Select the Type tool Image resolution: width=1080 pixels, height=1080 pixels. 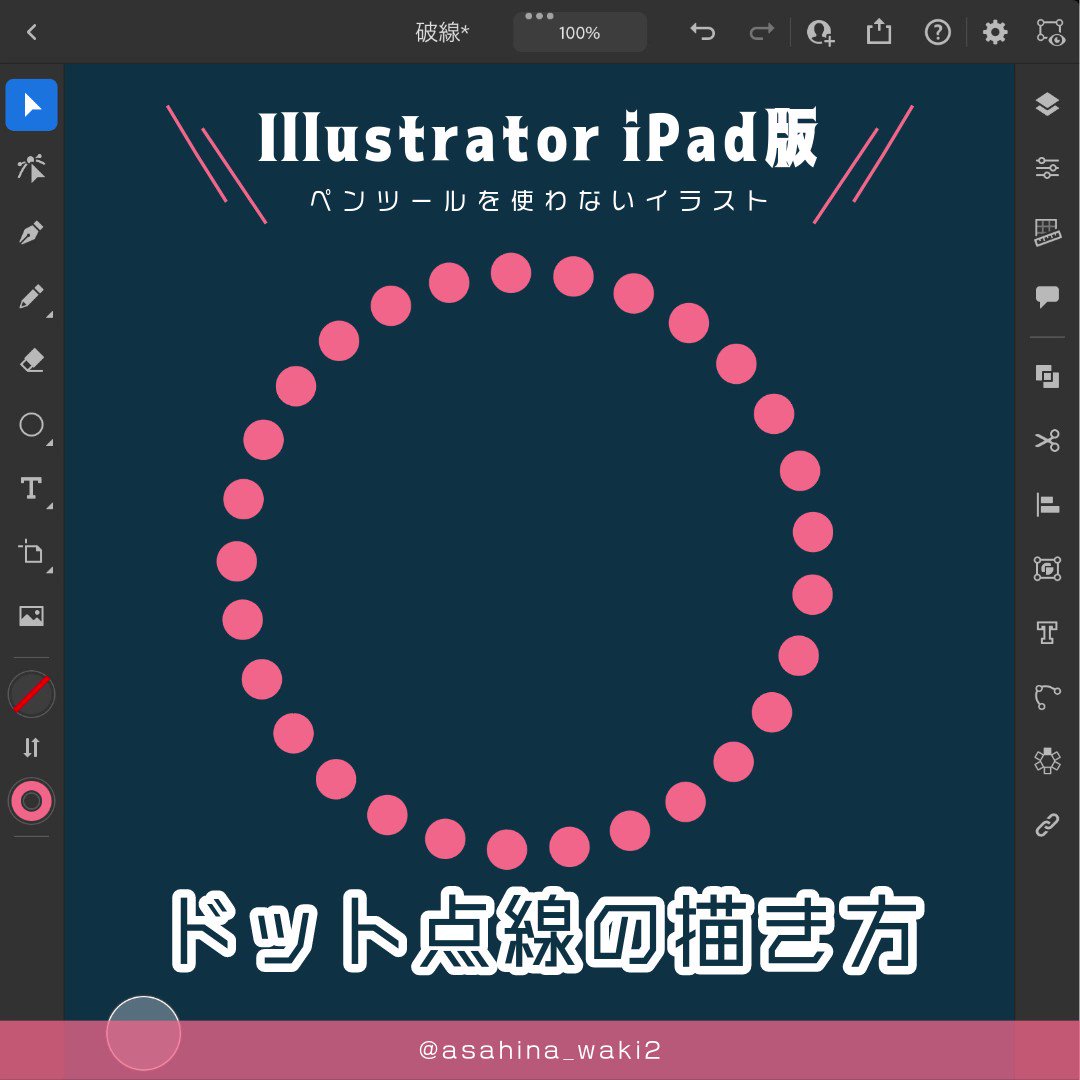(x=31, y=488)
